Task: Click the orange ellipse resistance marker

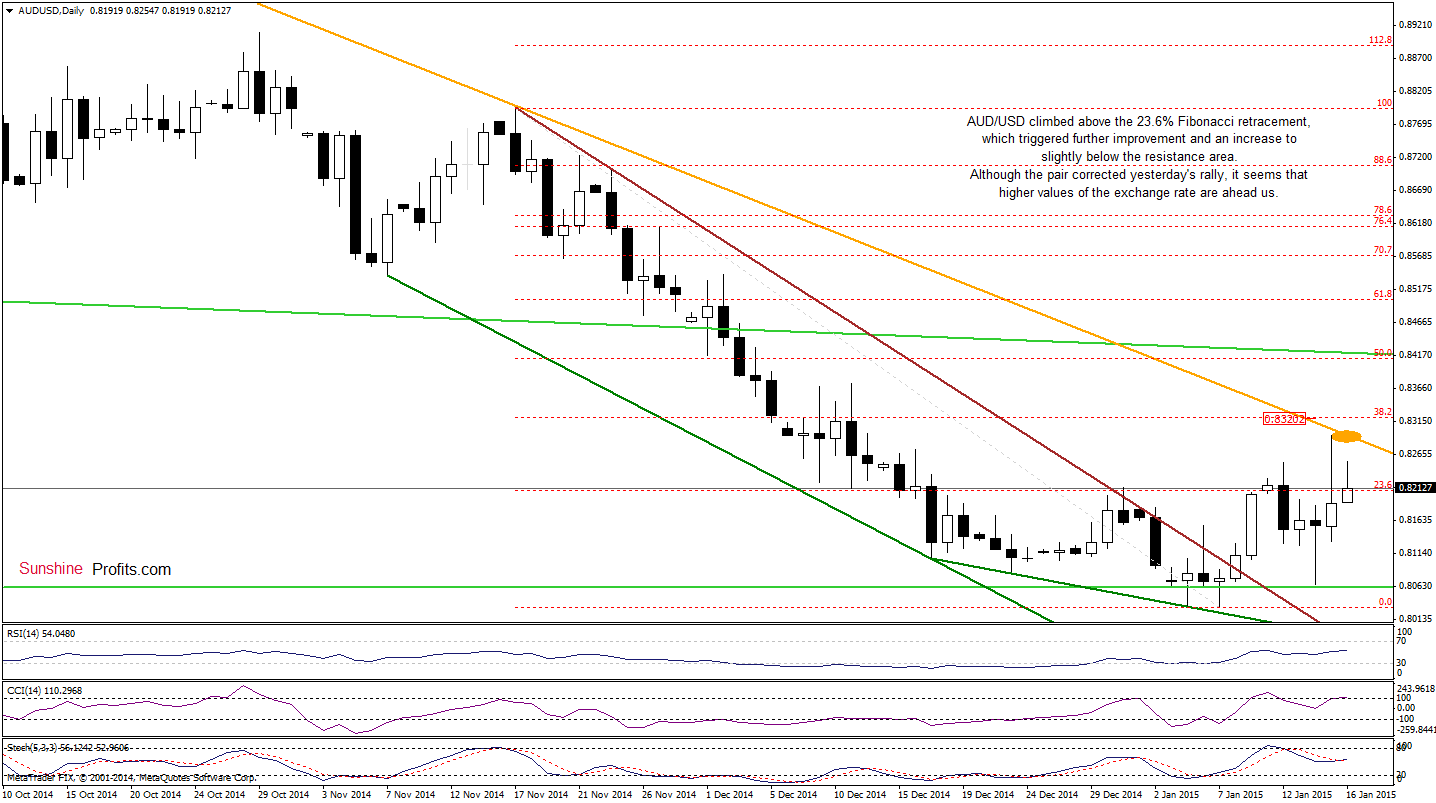Action: coord(1346,436)
